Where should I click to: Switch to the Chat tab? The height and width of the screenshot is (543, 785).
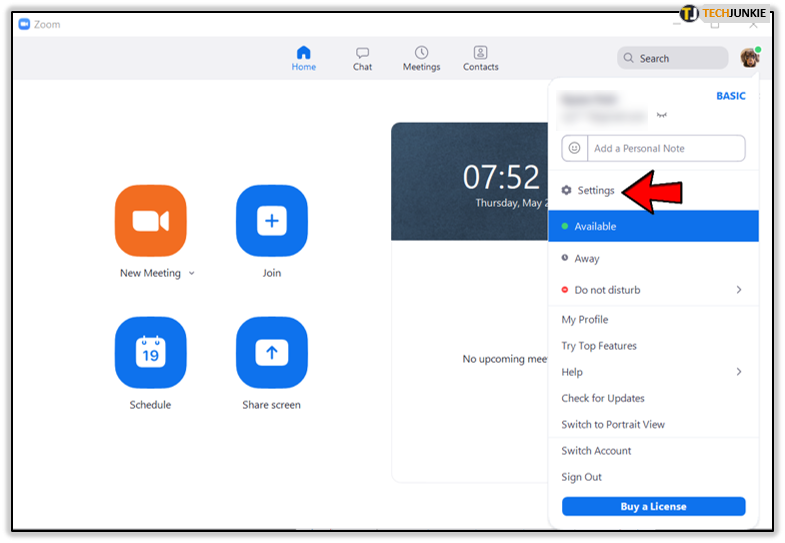click(362, 59)
